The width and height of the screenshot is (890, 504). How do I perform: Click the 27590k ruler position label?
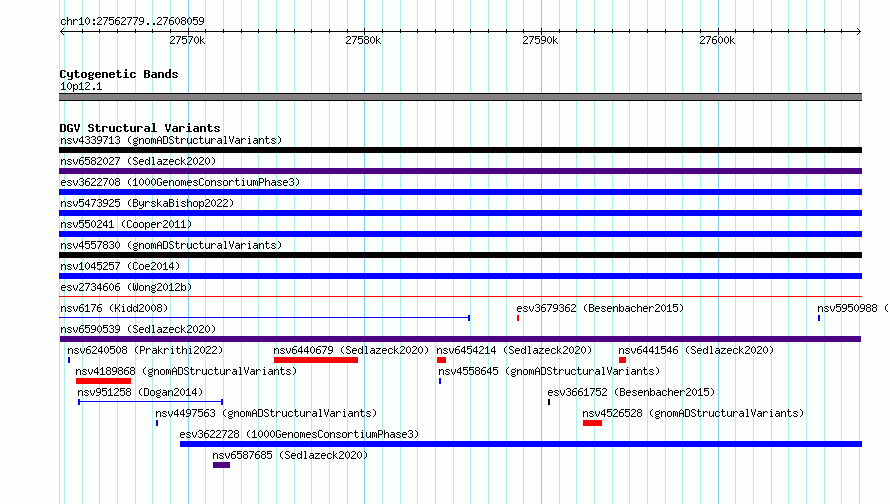pyautogui.click(x=540, y=40)
